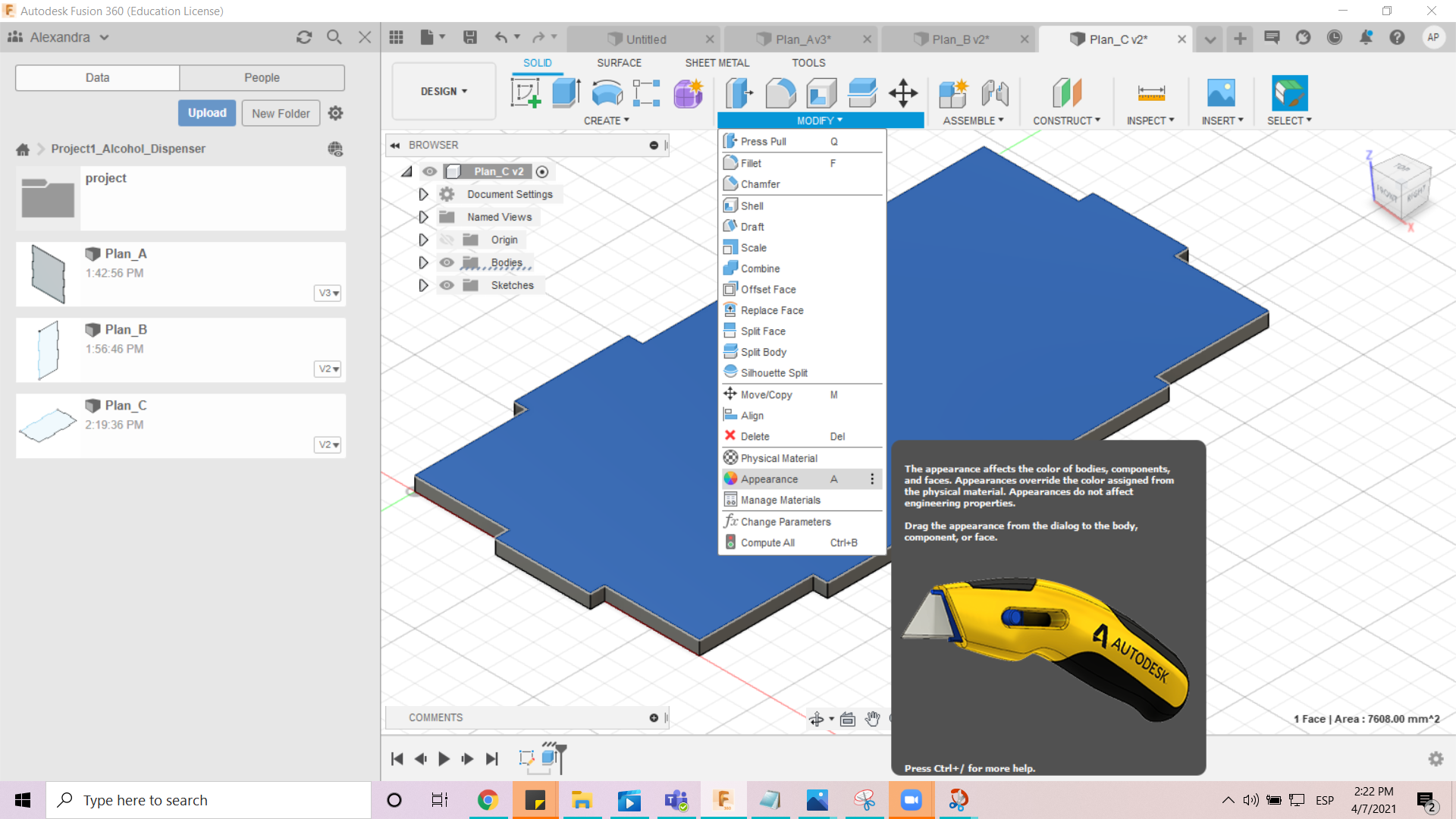Click the timeline Play button
1456x819 pixels.
[x=444, y=758]
